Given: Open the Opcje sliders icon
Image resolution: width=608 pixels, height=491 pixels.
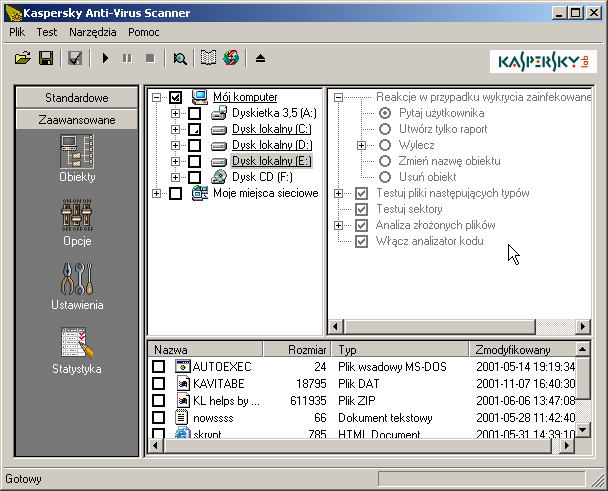Looking at the screenshot, I should click(77, 214).
